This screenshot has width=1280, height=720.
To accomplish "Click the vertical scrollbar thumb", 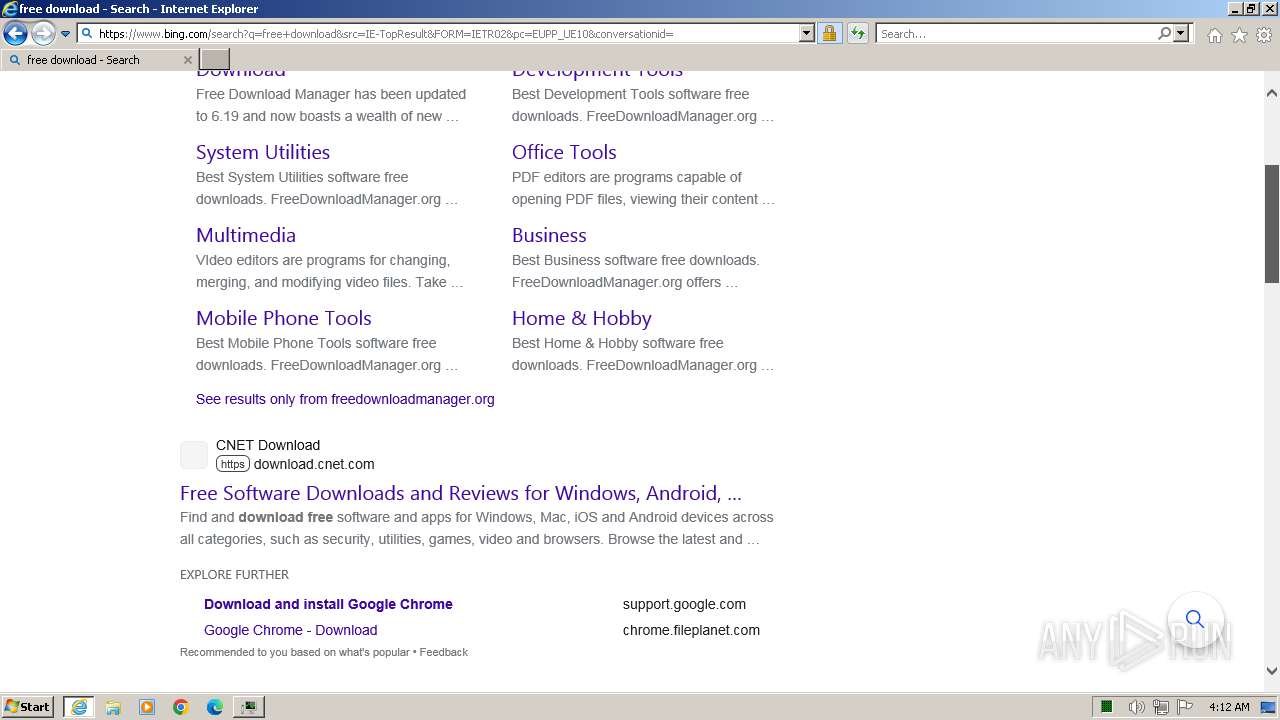I will point(1272,224).
